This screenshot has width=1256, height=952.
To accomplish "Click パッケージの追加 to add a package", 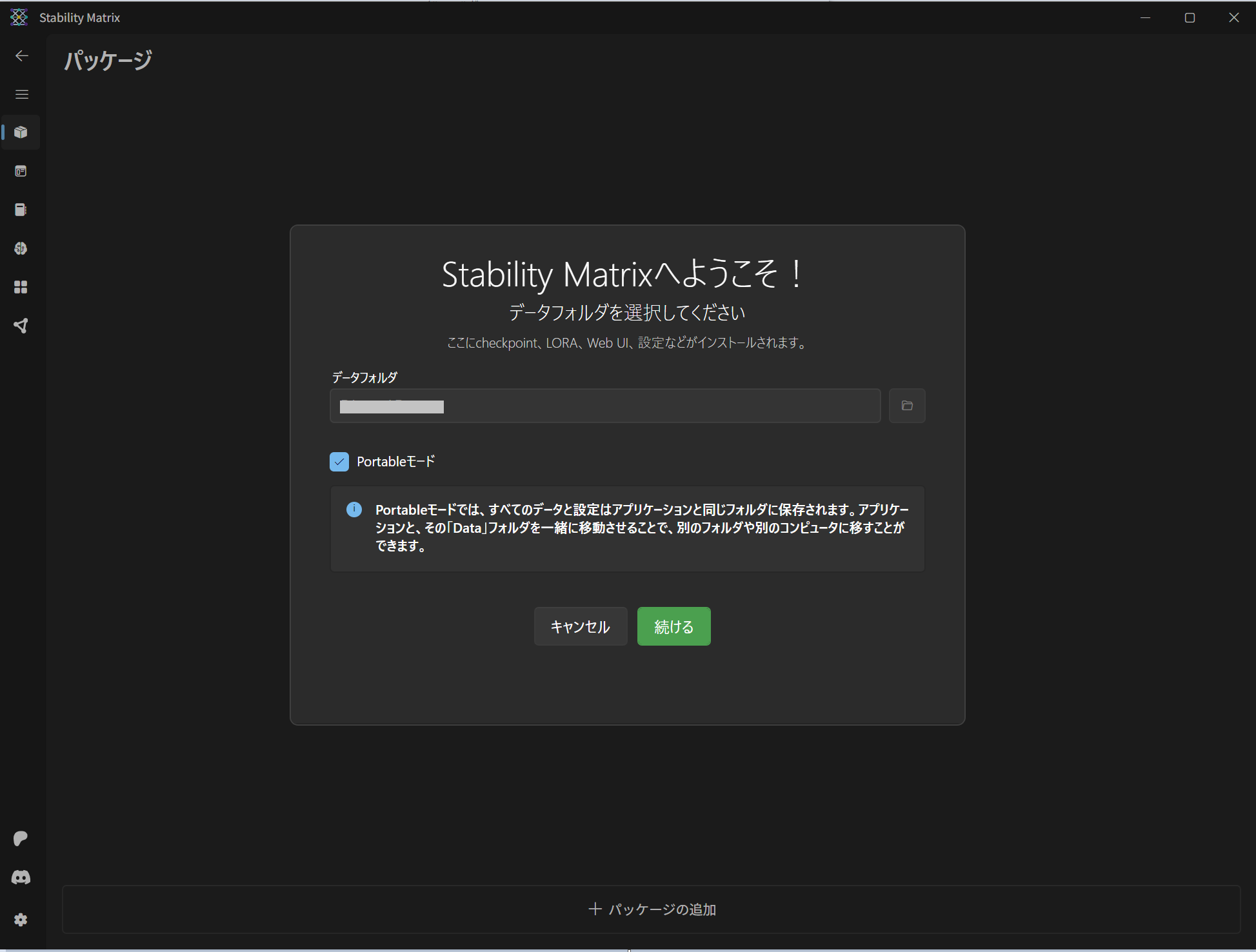I will (x=652, y=909).
